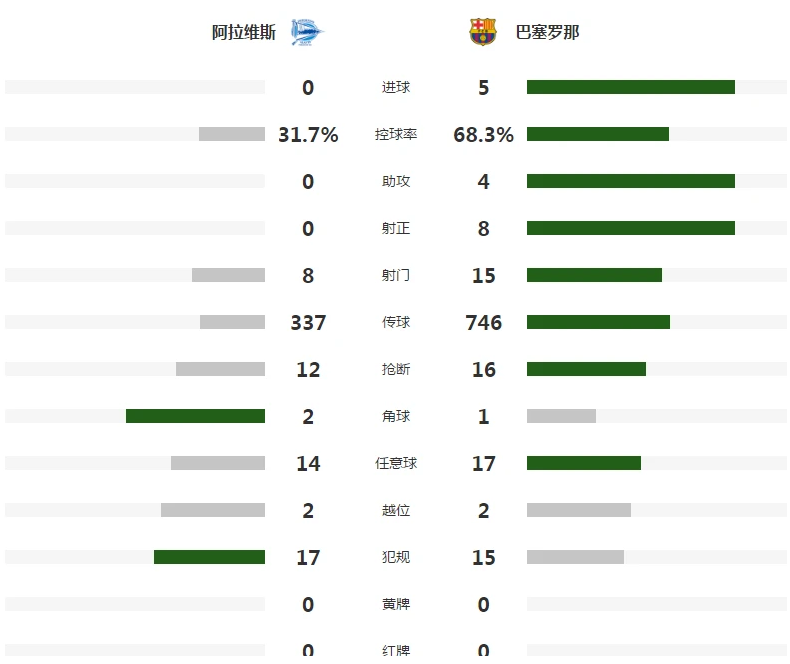Click Alavés 337 passes value
790x664 pixels.
coord(308,322)
